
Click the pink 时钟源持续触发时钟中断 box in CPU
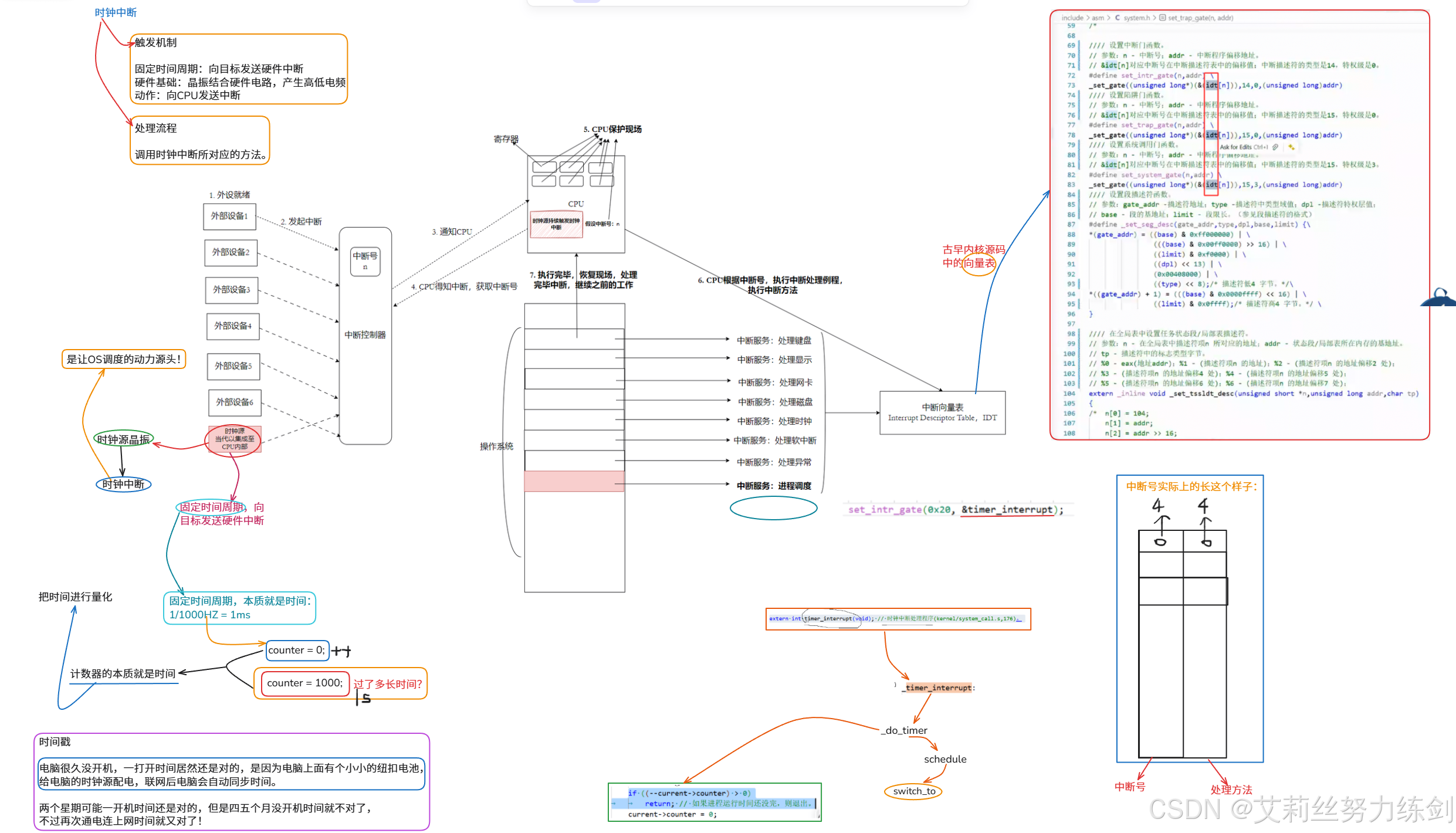pyautogui.click(x=556, y=224)
